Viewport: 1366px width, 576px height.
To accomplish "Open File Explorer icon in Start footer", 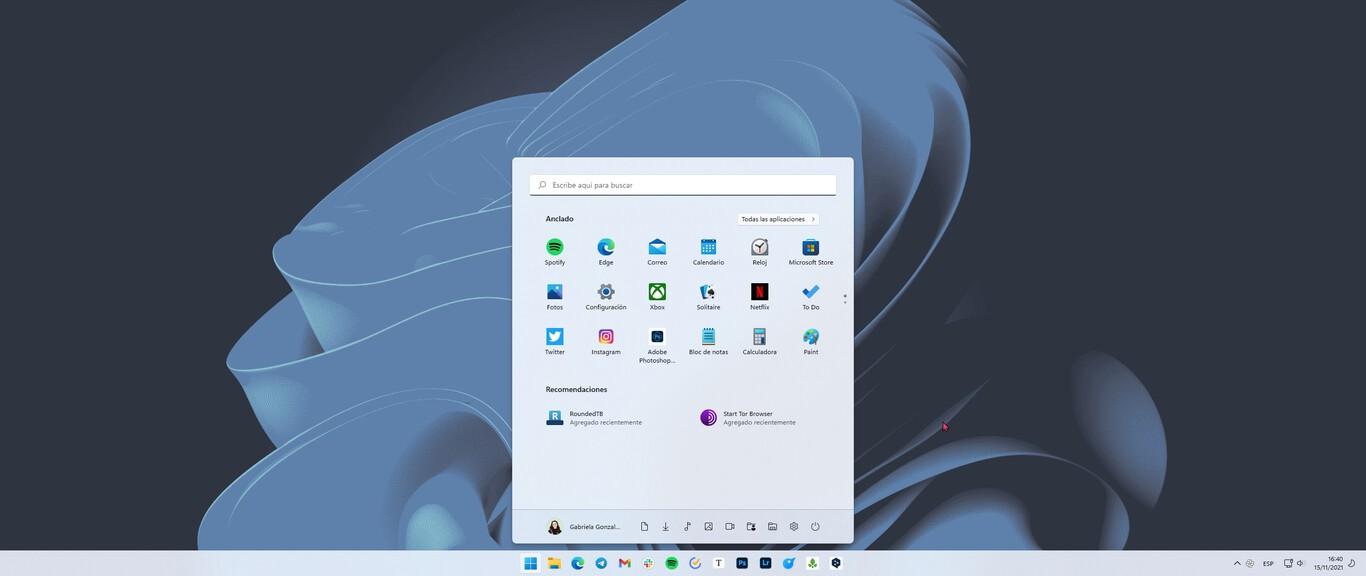I will click(x=773, y=527).
